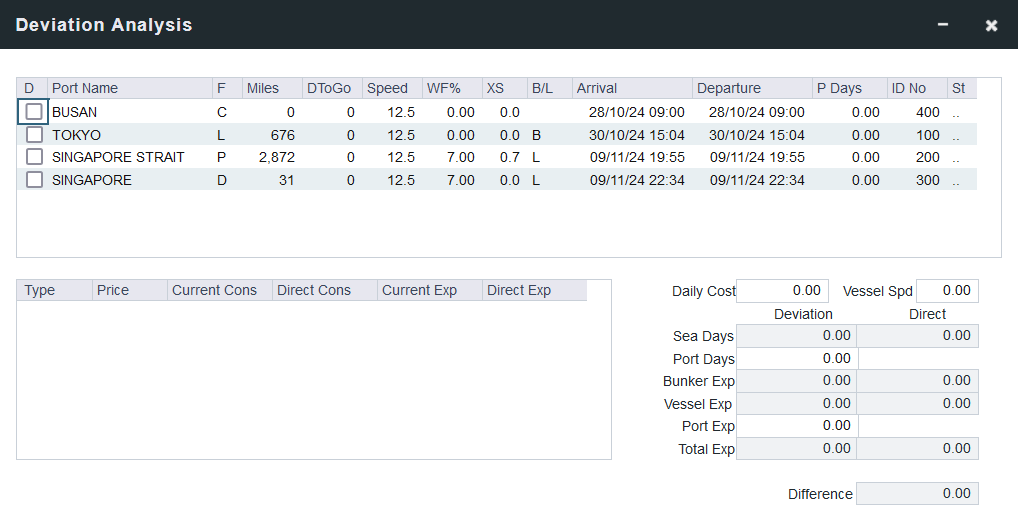Focus the Daily Cost input field
Image resolution: width=1018 pixels, height=512 pixels.
[x=783, y=291]
